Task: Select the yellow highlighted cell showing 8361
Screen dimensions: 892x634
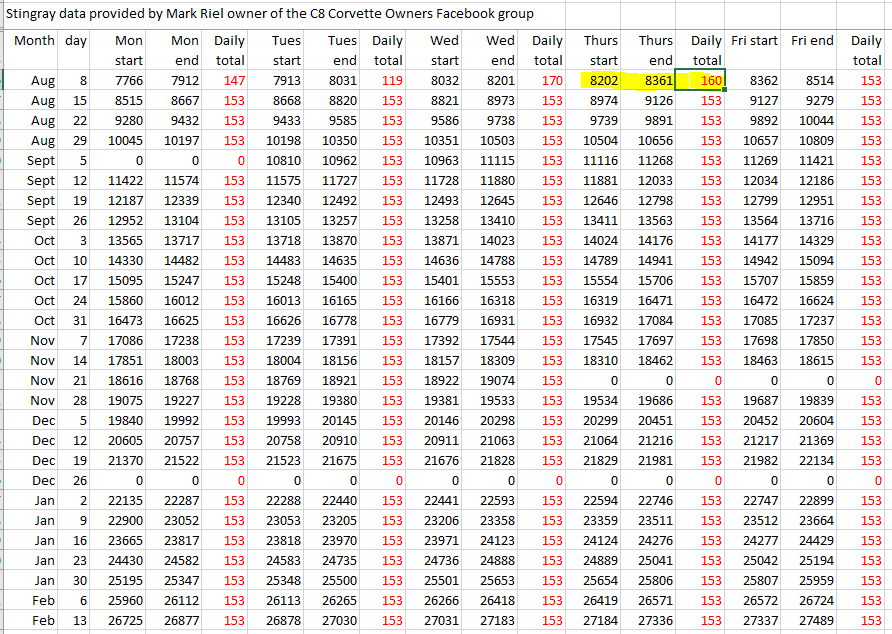Action: coord(656,81)
